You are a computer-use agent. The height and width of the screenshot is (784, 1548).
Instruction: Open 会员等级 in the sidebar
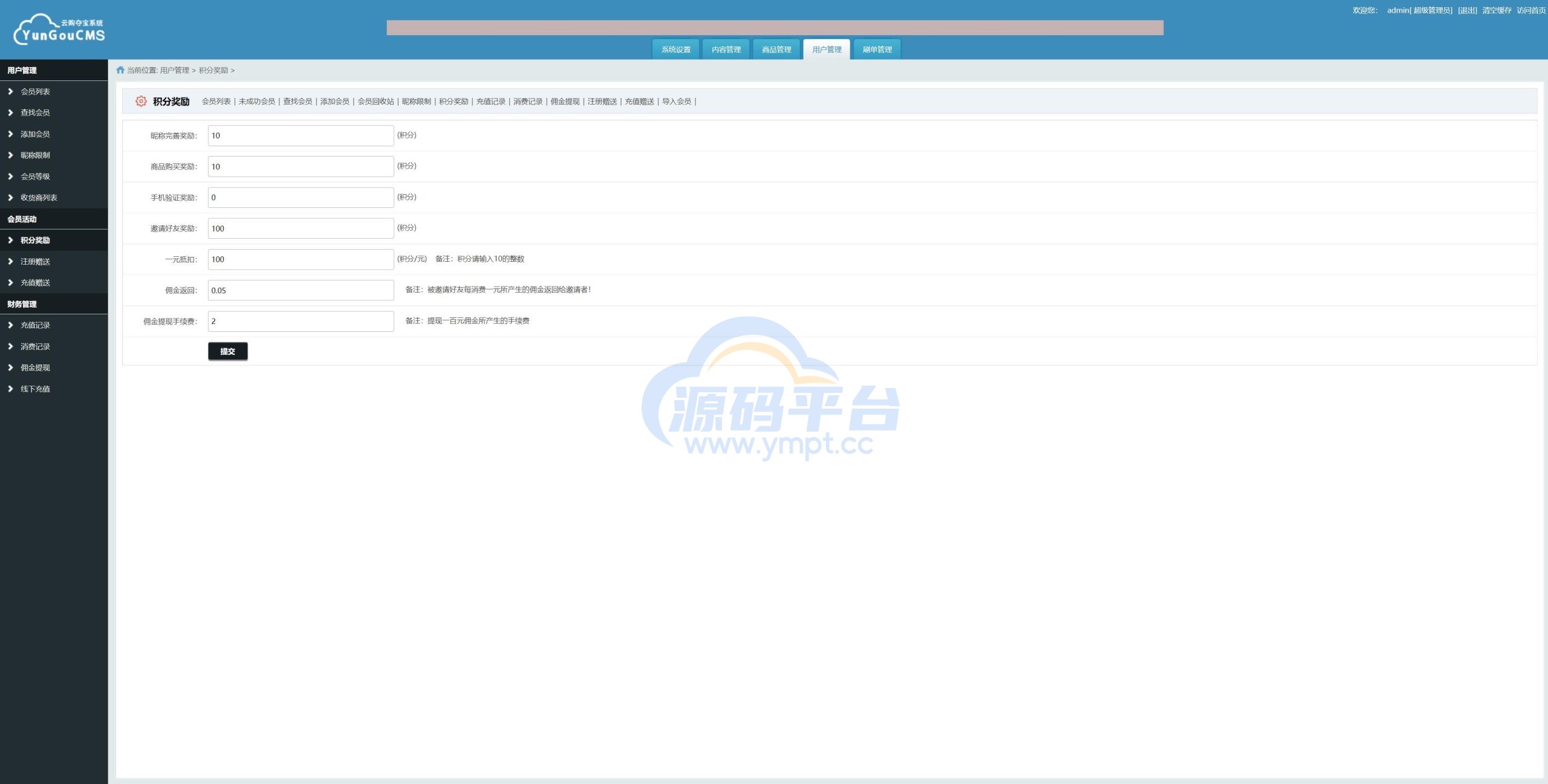pyautogui.click(x=35, y=176)
